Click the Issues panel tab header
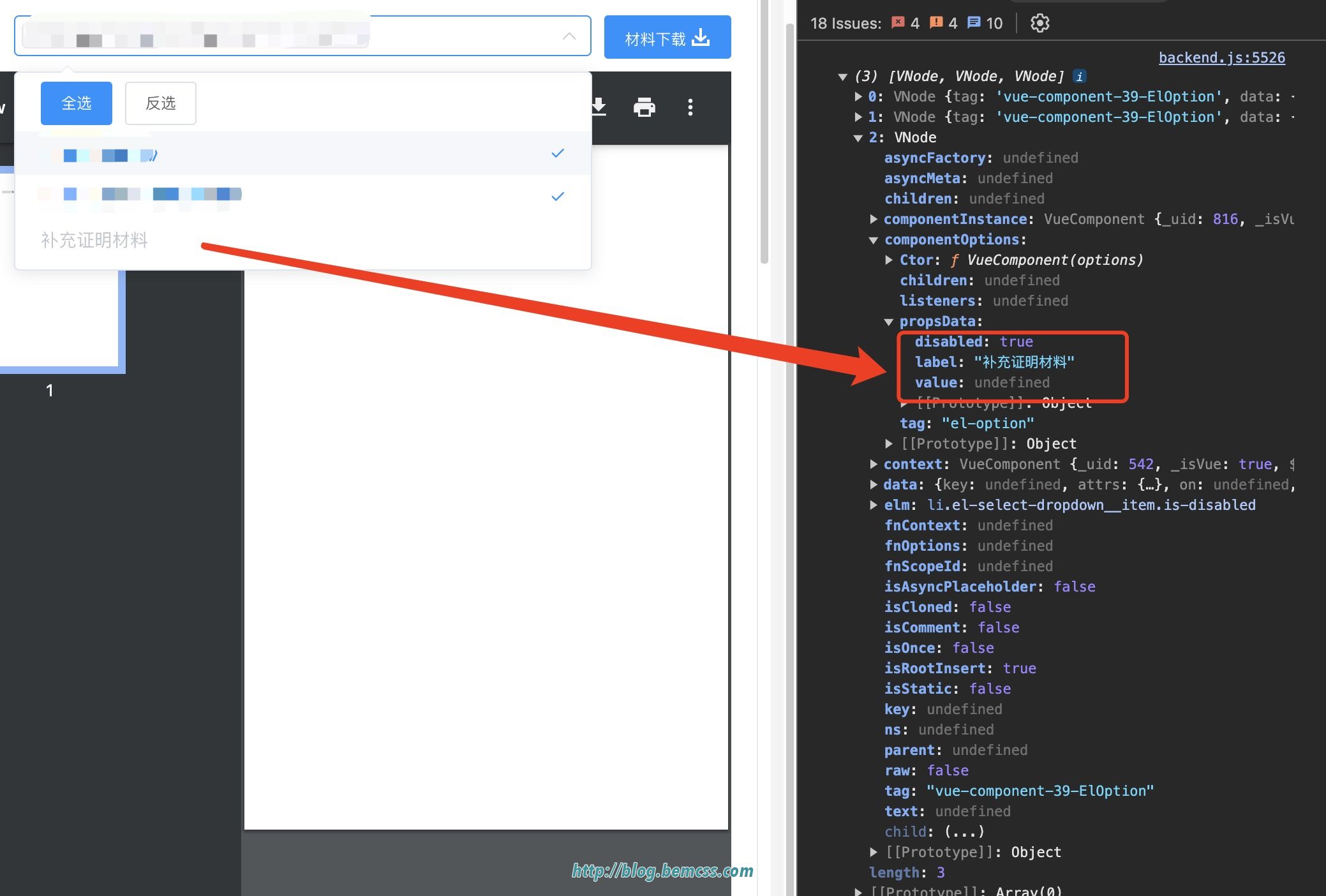Image resolution: width=1326 pixels, height=896 pixels. (907, 23)
